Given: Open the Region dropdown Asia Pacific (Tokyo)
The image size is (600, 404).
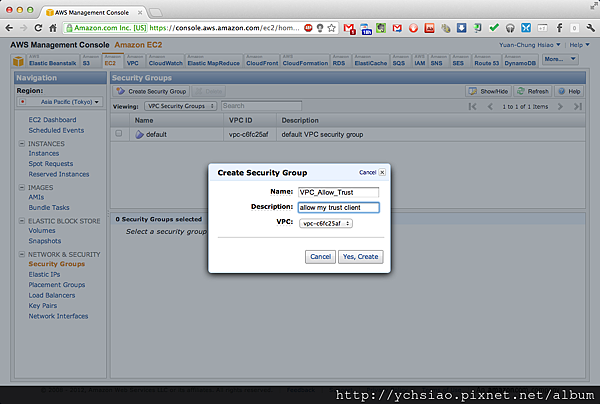Looking at the screenshot, I should (60, 102).
